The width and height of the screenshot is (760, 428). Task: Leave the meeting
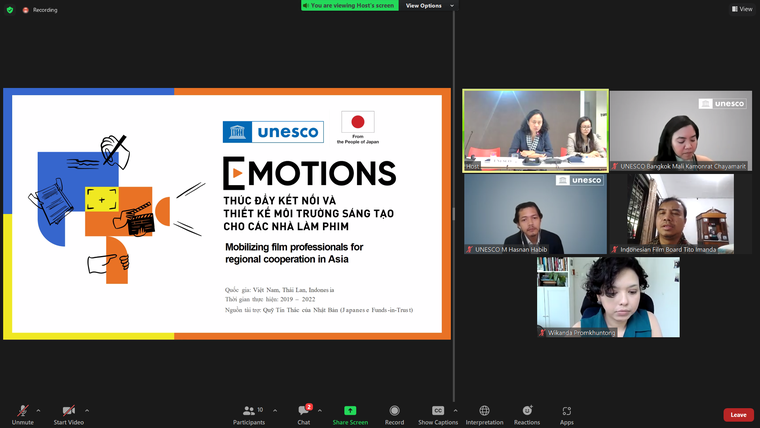pyautogui.click(x=738, y=414)
